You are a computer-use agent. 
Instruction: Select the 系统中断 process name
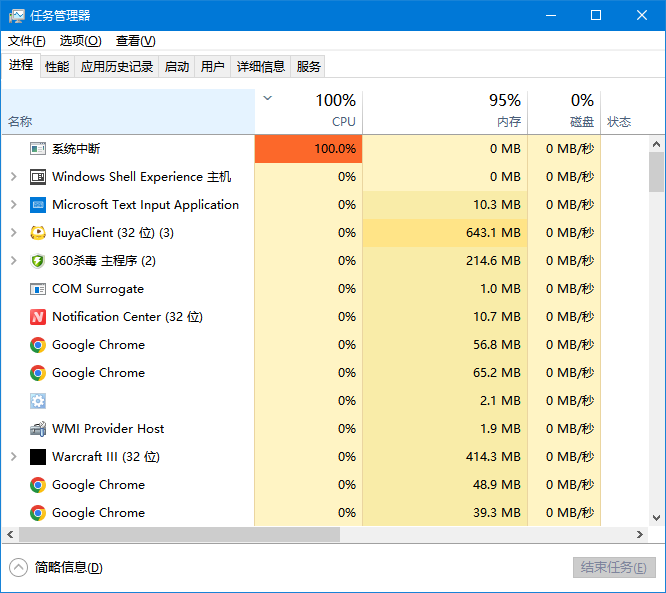(x=76, y=149)
